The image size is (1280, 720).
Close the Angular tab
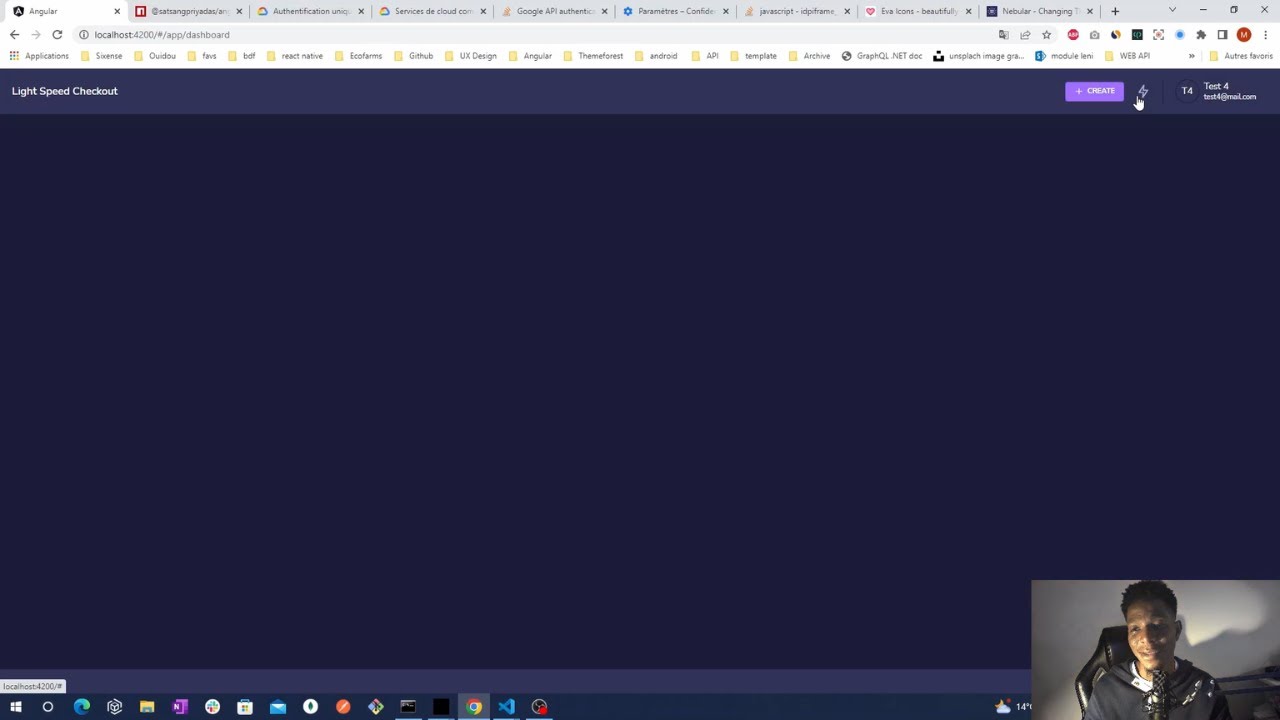[x=117, y=11]
